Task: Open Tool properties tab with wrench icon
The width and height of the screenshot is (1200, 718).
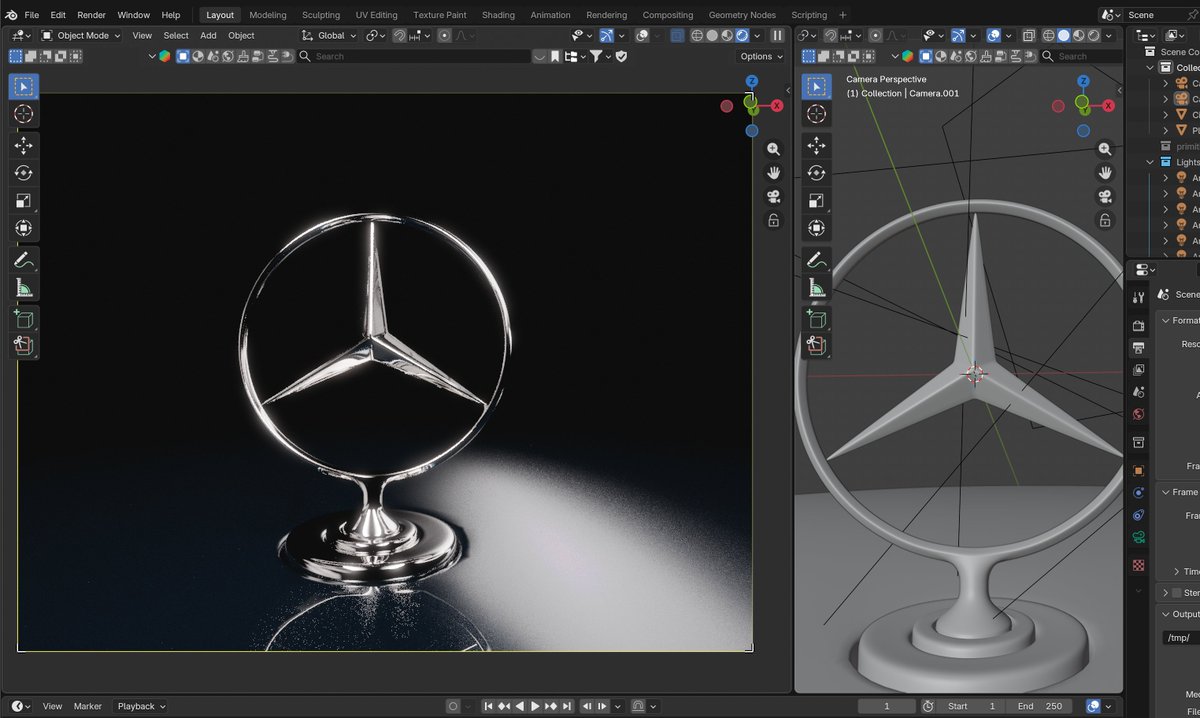Action: 1138,297
